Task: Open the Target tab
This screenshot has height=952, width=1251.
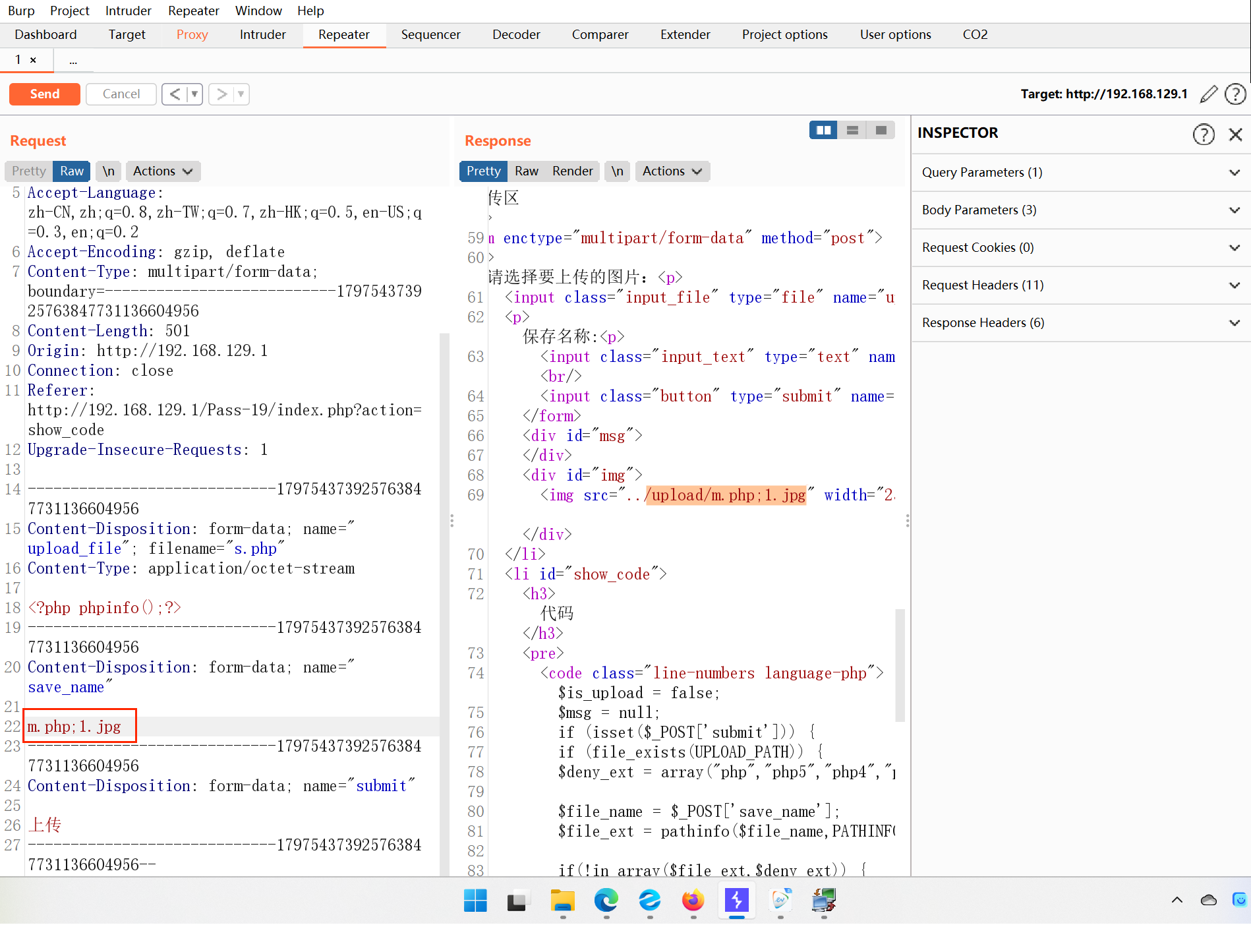Action: click(x=127, y=35)
